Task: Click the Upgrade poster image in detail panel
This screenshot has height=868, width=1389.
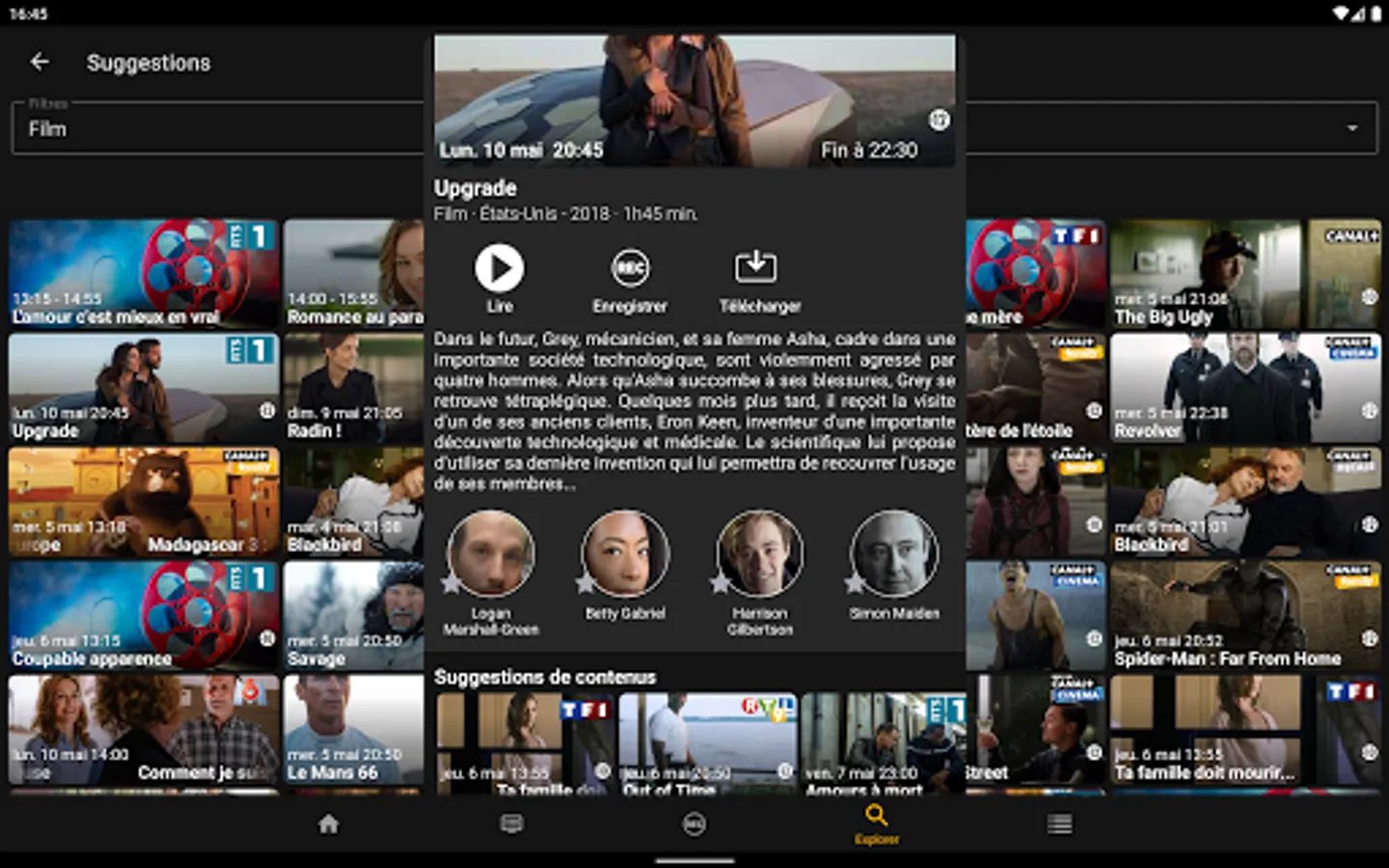Action: click(694, 101)
